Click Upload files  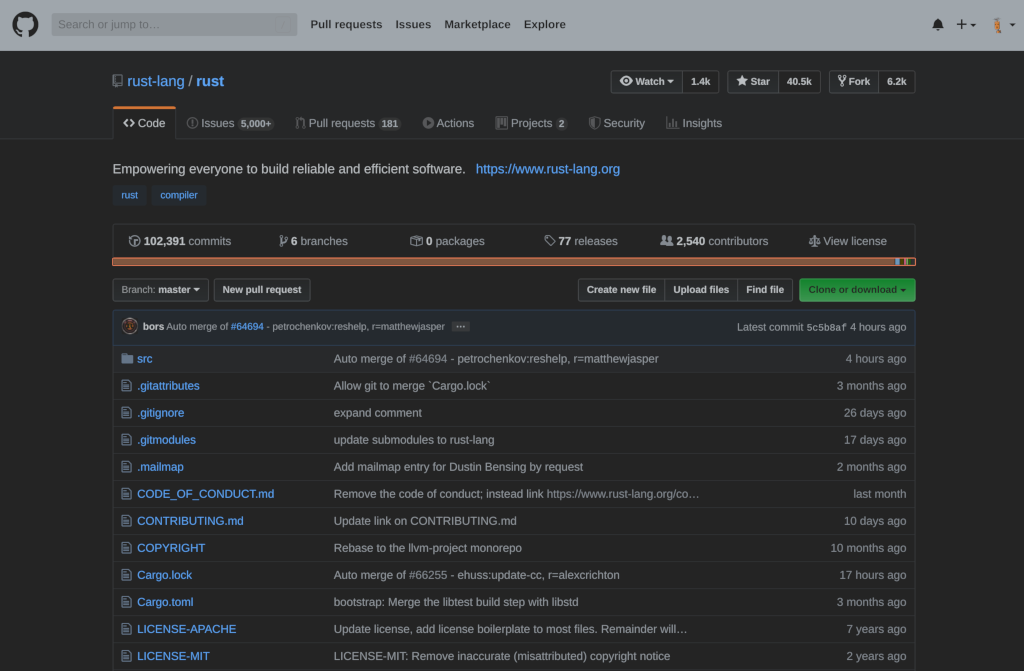(701, 289)
